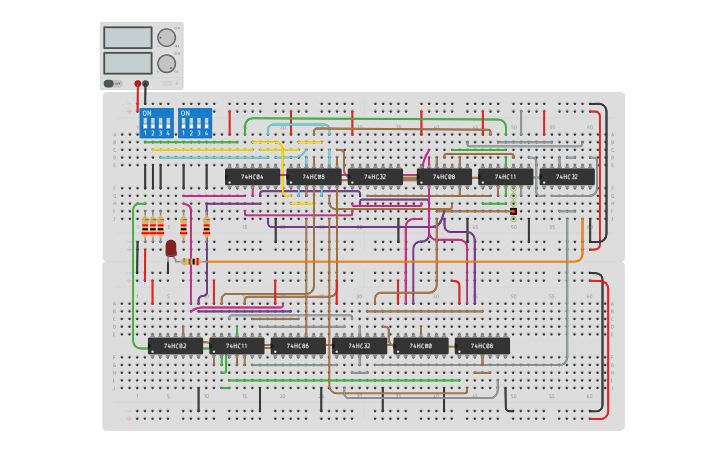Screen dimensions: 725x453
Task: Select the 74HC11 chip on the upper breadboard
Action: click(506, 177)
